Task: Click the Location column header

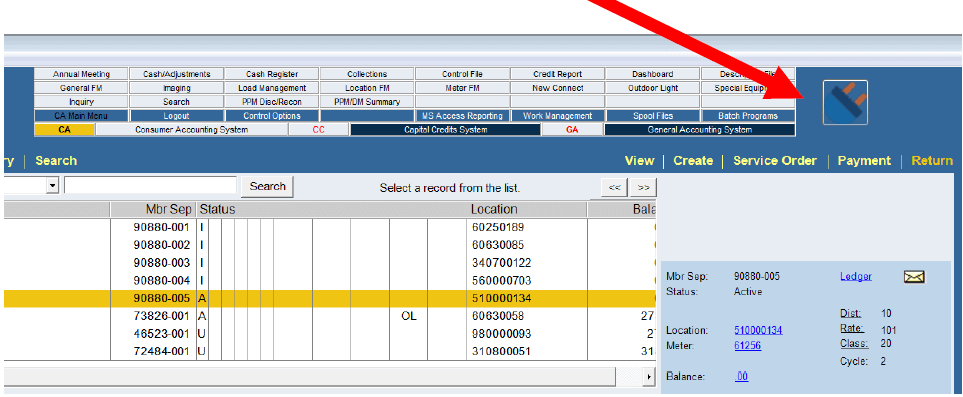Action: (494, 210)
